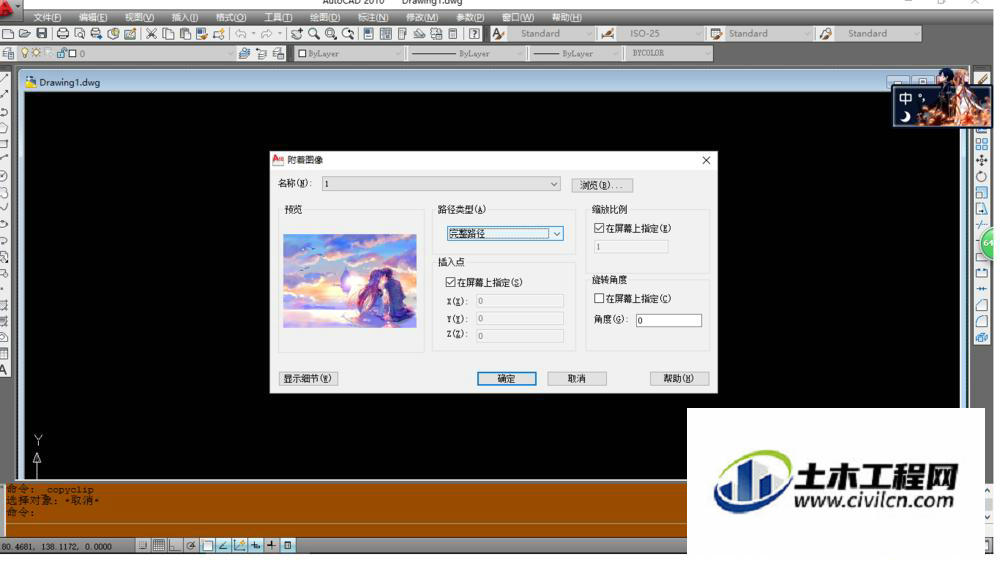Save drawing with the floppy disk icon
Image resolution: width=1000 pixels, height=562 pixels.
tap(41, 33)
